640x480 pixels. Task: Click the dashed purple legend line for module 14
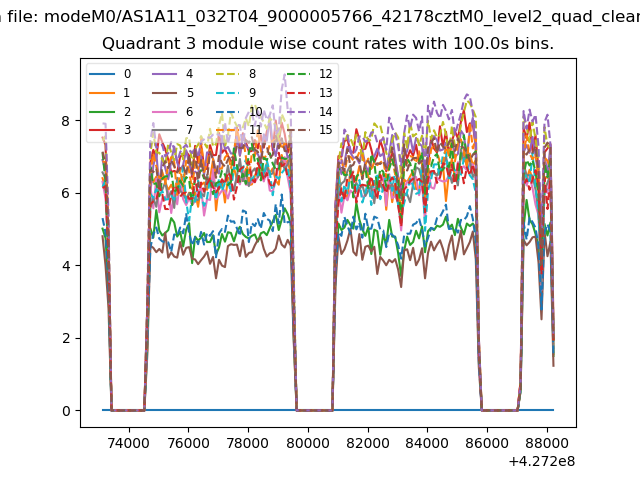point(299,112)
